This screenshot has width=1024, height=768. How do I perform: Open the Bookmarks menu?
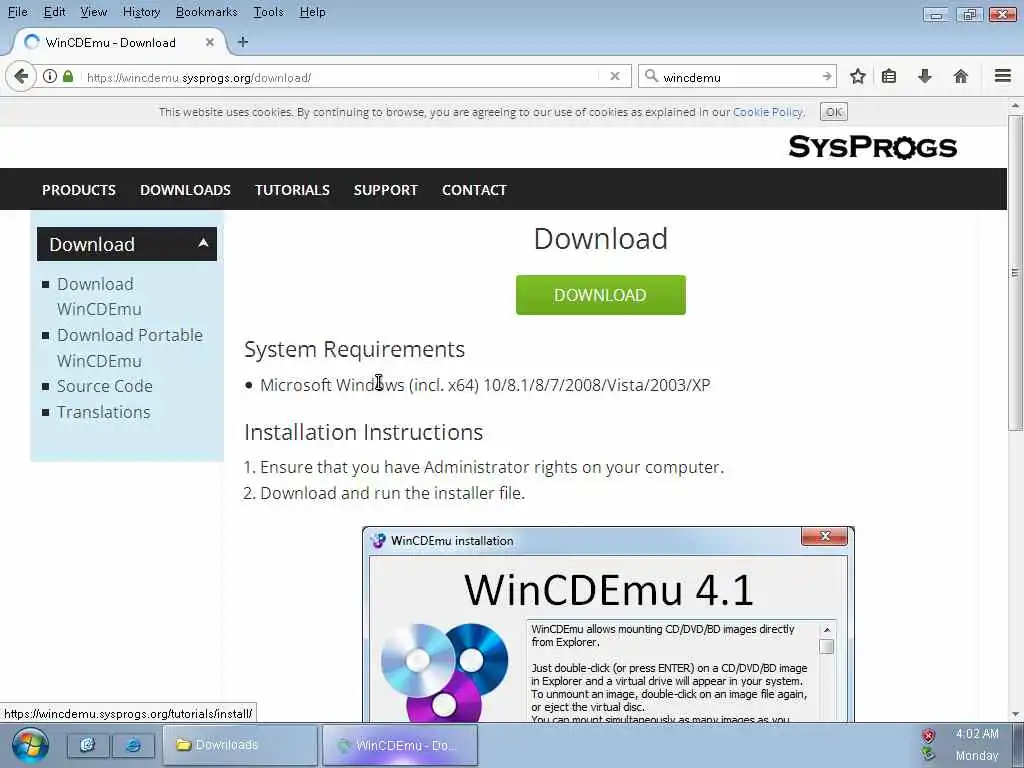[x=206, y=12]
